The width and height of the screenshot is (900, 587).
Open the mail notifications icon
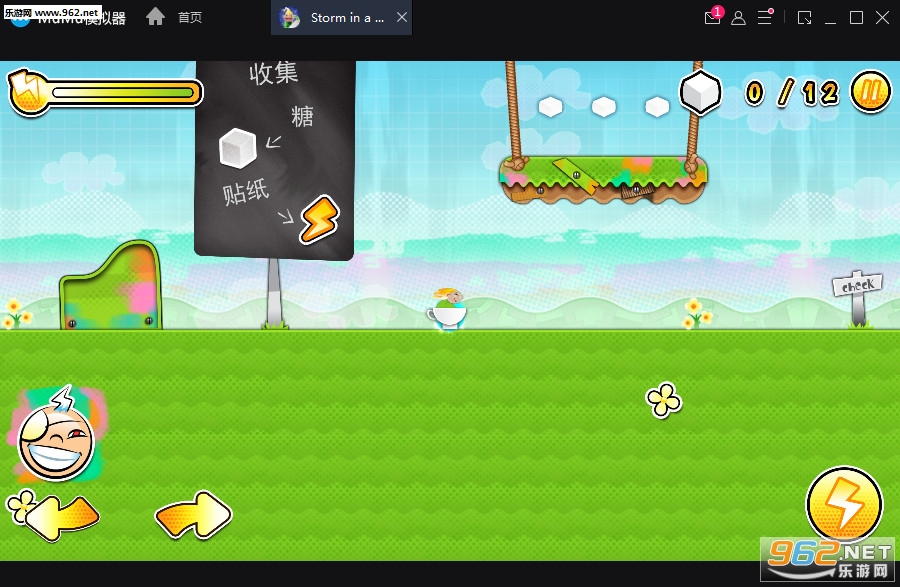pyautogui.click(x=712, y=17)
